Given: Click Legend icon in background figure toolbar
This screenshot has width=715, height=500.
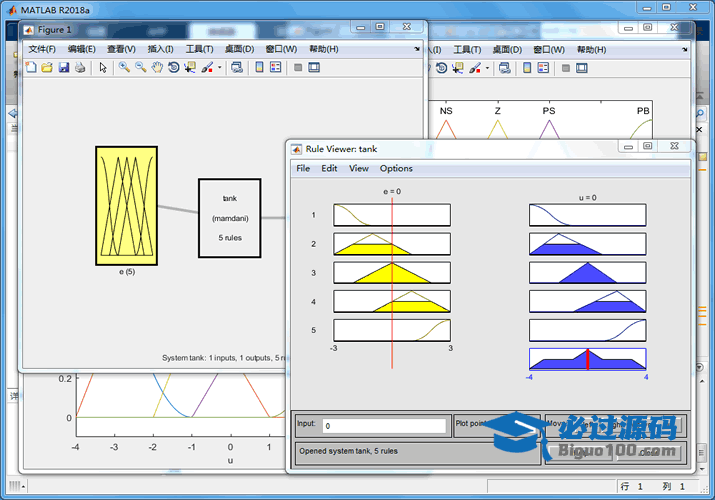Looking at the screenshot, I should [543, 68].
